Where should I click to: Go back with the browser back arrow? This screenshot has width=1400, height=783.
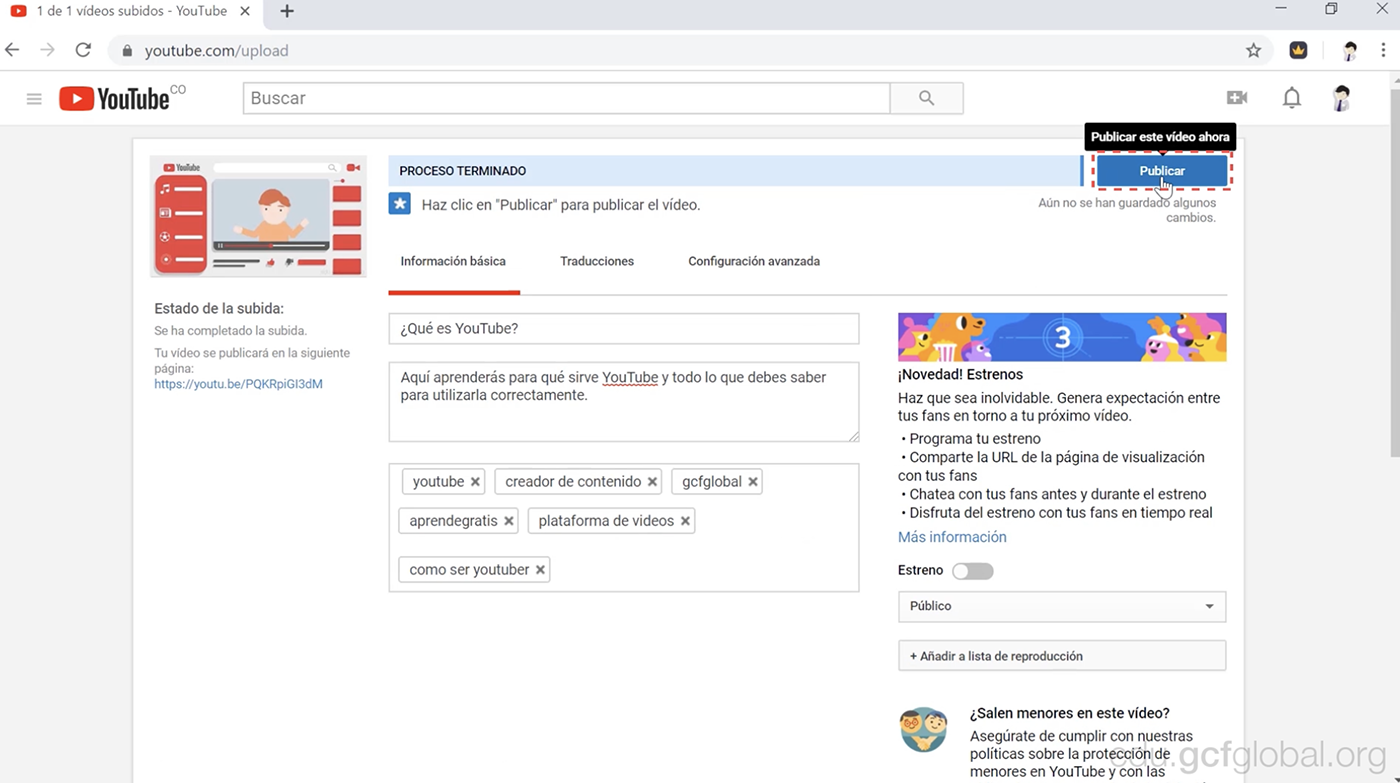click(13, 50)
